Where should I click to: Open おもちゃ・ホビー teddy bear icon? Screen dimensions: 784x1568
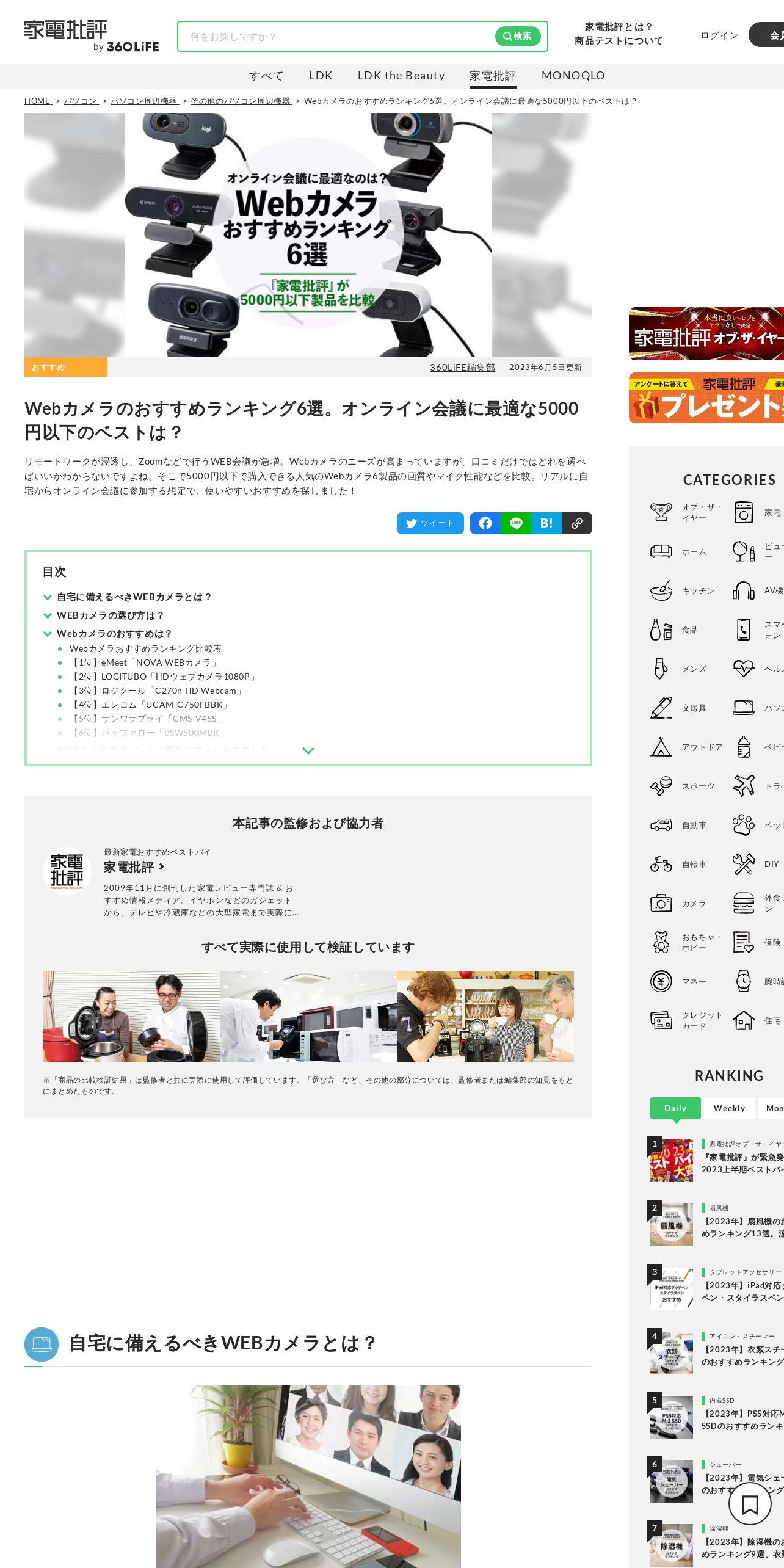[661, 942]
